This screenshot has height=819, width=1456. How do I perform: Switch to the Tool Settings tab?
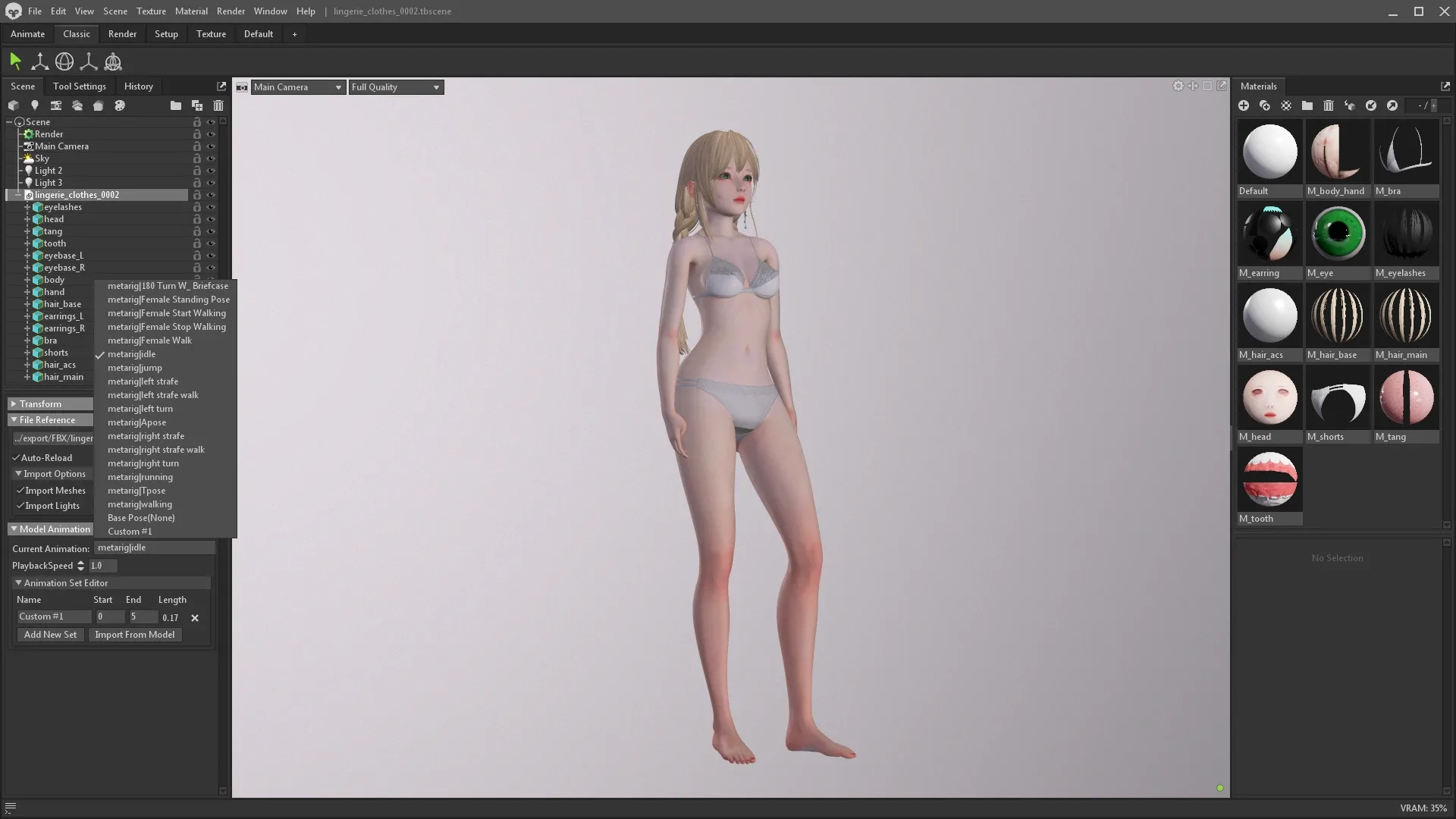[x=80, y=86]
